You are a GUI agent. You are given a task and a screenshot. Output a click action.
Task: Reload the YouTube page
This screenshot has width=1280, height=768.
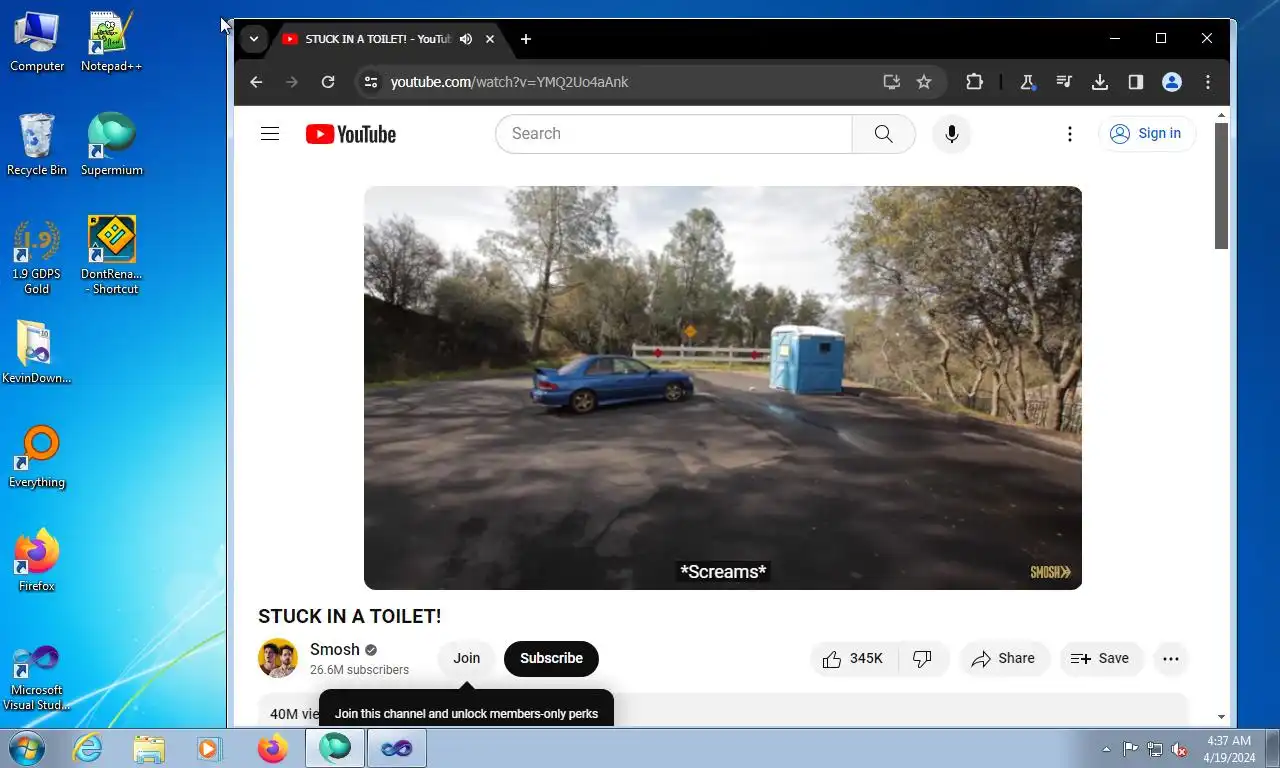[x=328, y=82]
